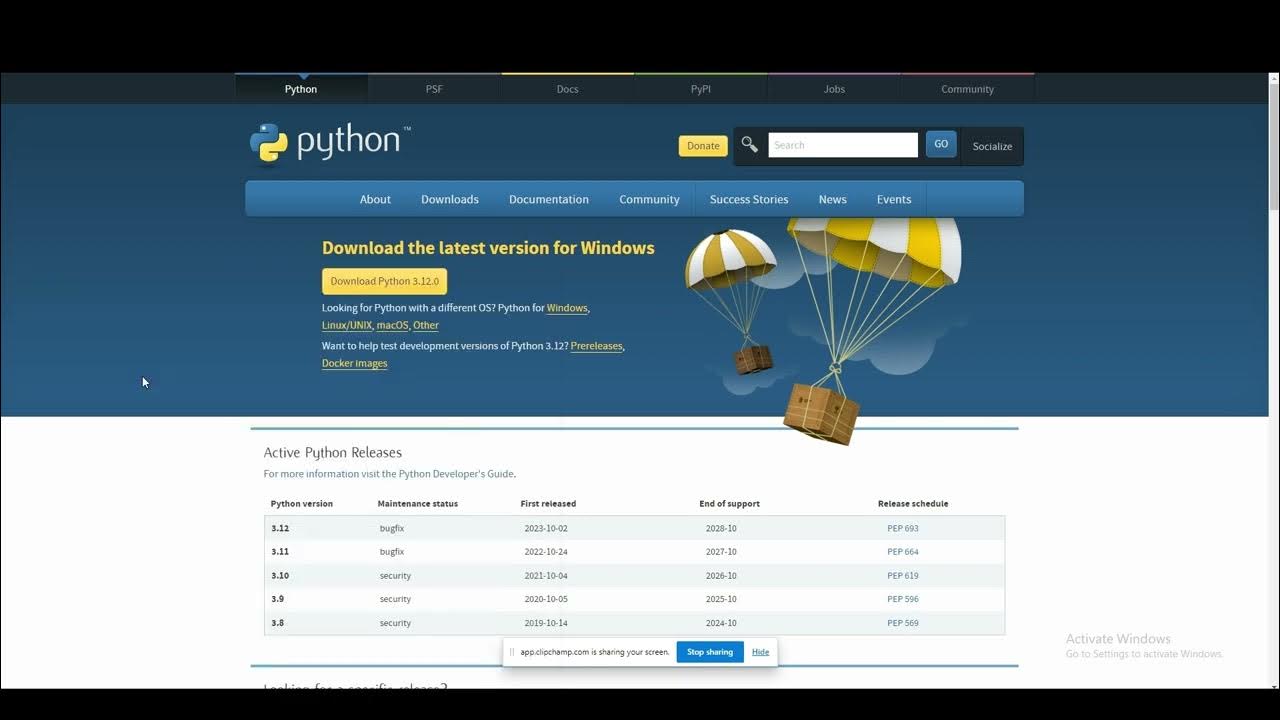Click Stop sharing button
Viewport: 1280px width, 720px height.
(710, 652)
